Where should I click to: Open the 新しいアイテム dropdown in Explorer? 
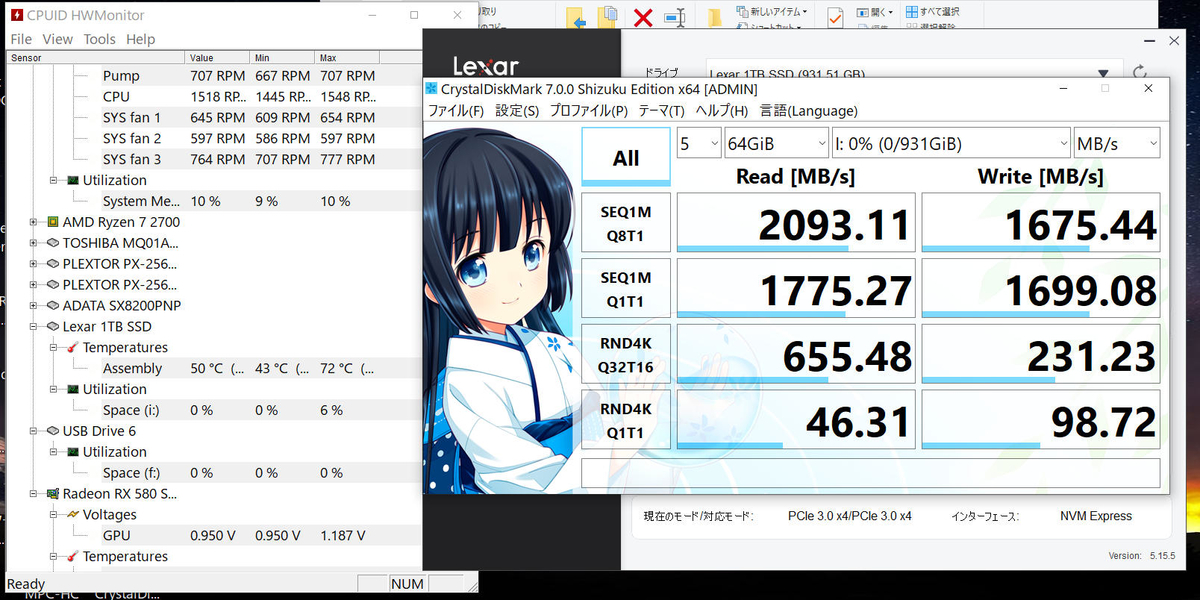(771, 11)
